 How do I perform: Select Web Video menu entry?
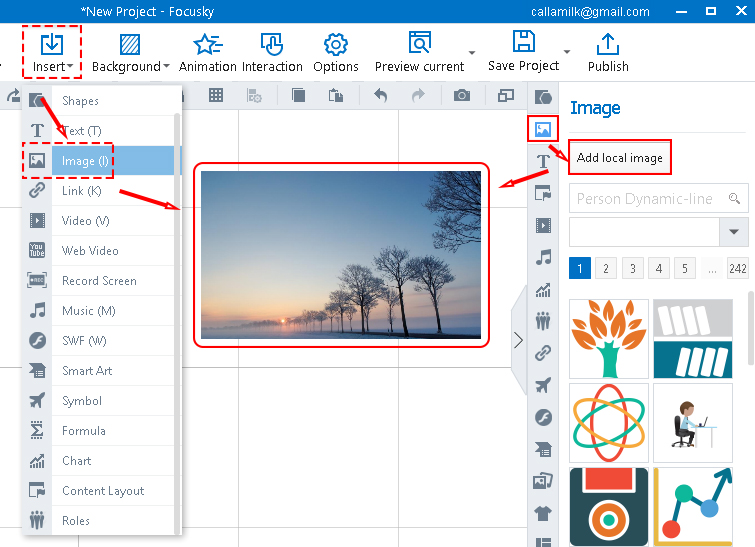[x=98, y=251]
